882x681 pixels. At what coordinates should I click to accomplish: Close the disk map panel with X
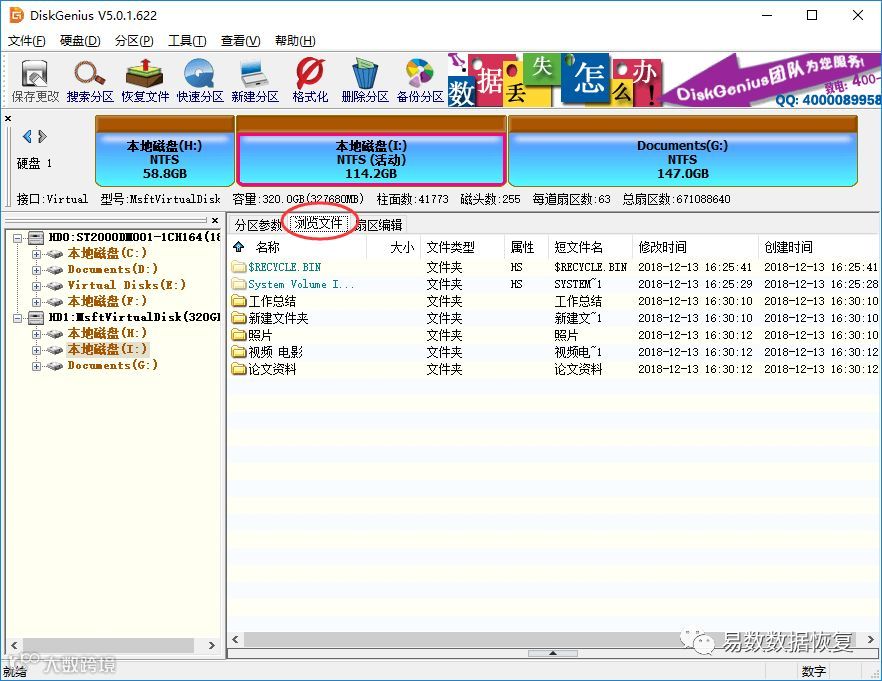point(8,119)
